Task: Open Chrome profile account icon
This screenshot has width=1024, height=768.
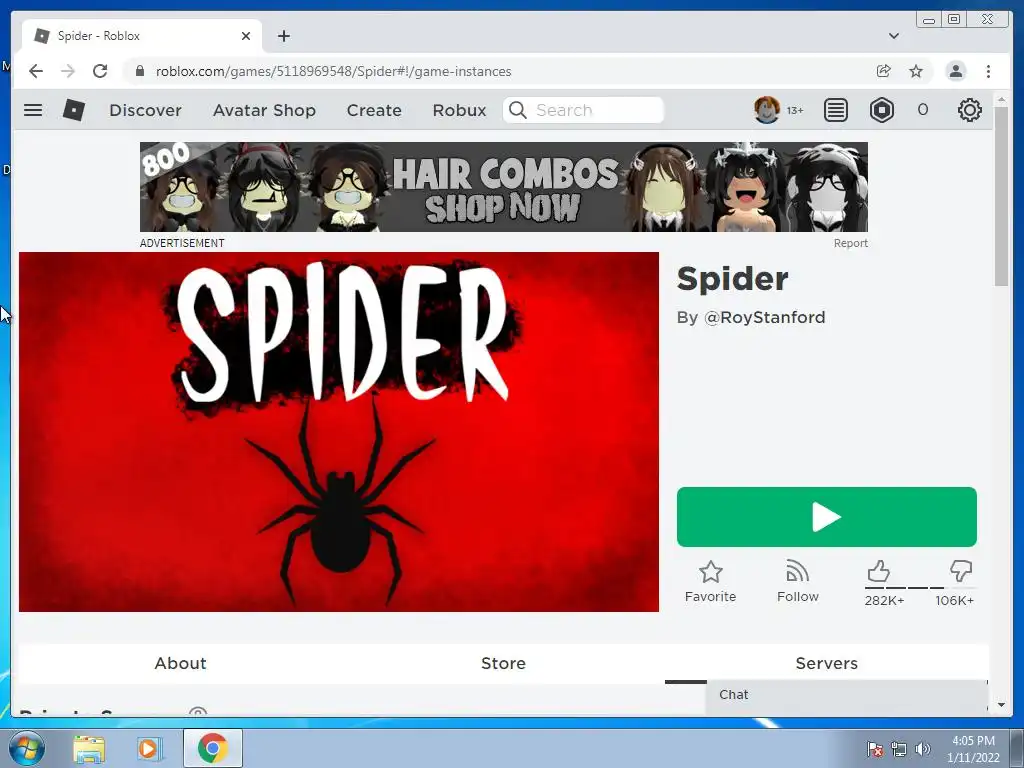Action: 955,71
